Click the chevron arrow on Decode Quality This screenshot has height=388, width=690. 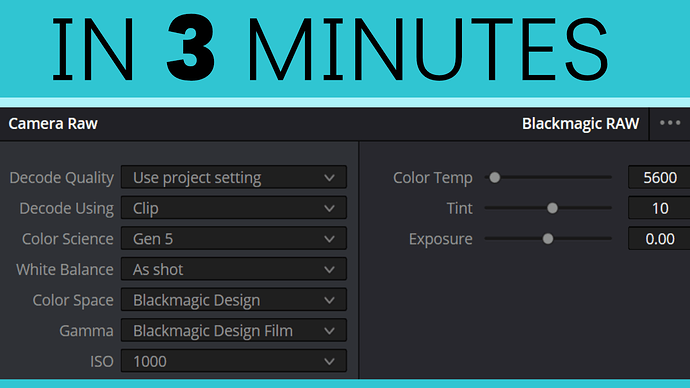click(330, 178)
